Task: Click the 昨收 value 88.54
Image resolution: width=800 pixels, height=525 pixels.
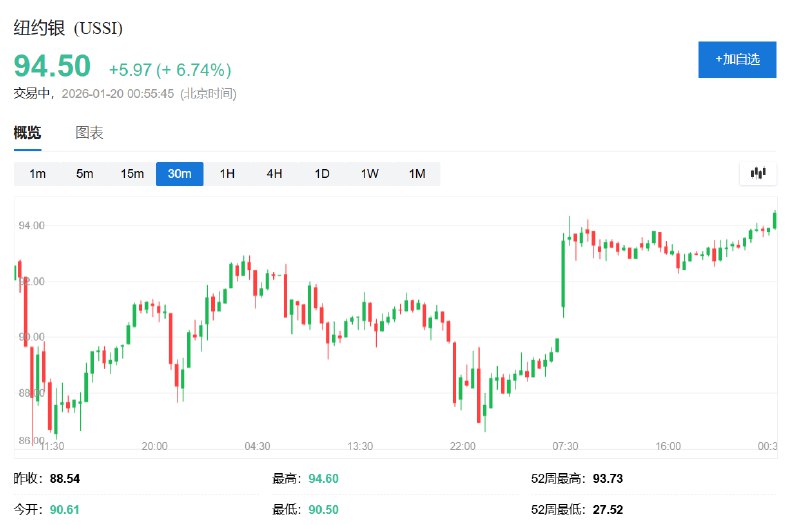Action: pyautogui.click(x=65, y=479)
